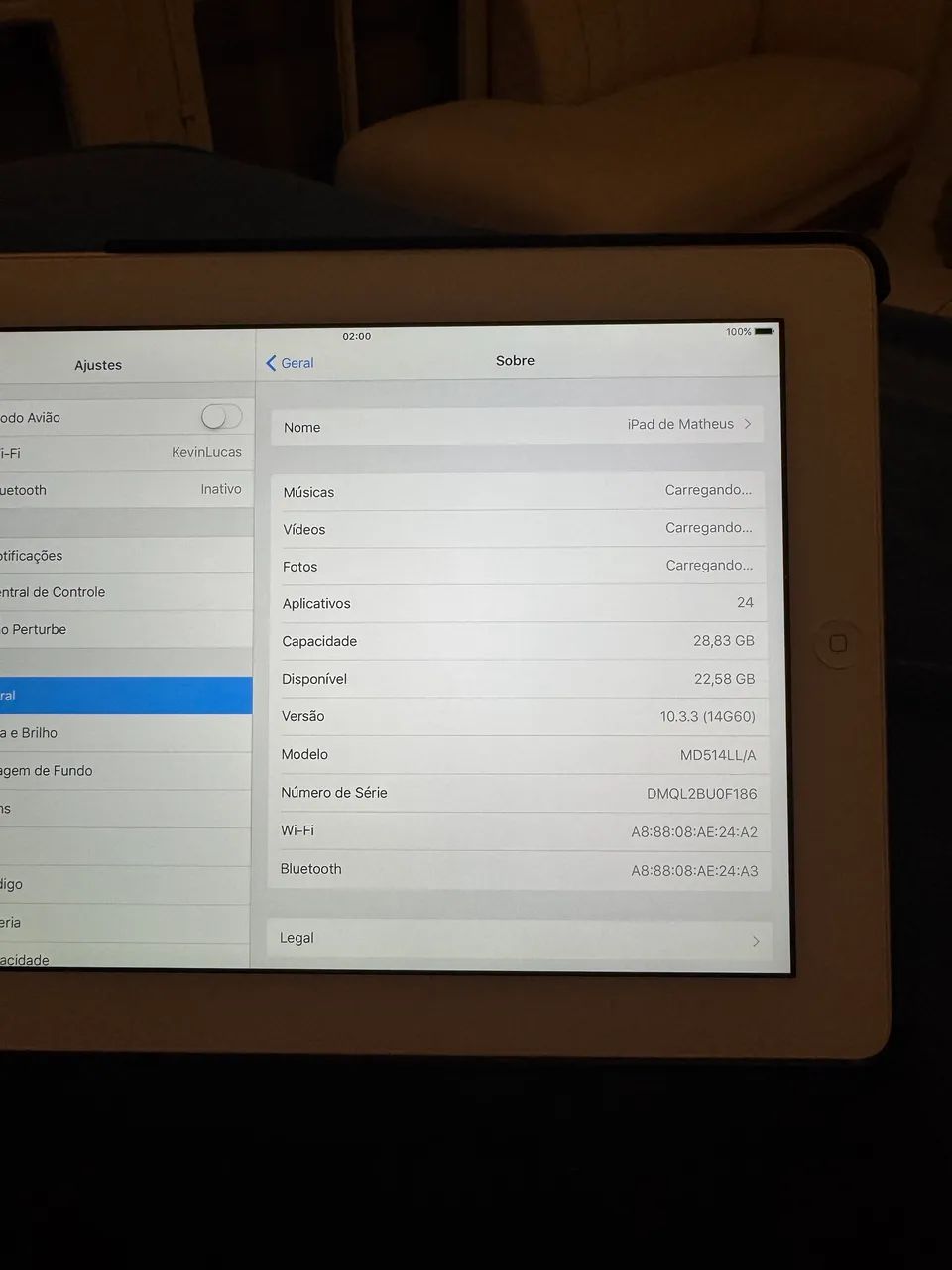Viewport: 952px width, 1270px height.
Task: Open Central de Controle settings
Action: tap(126, 592)
